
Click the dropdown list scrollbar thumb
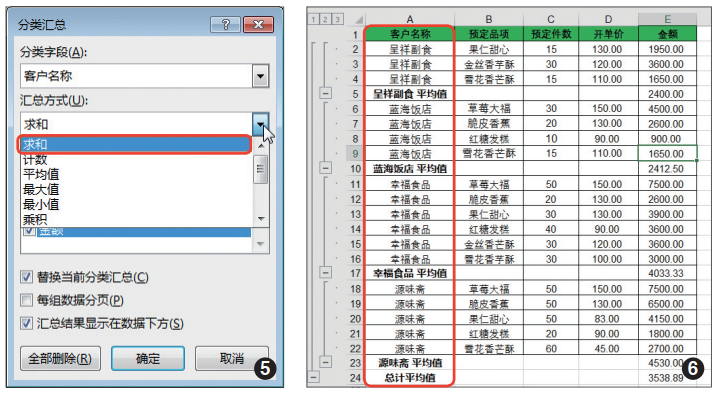point(261,169)
